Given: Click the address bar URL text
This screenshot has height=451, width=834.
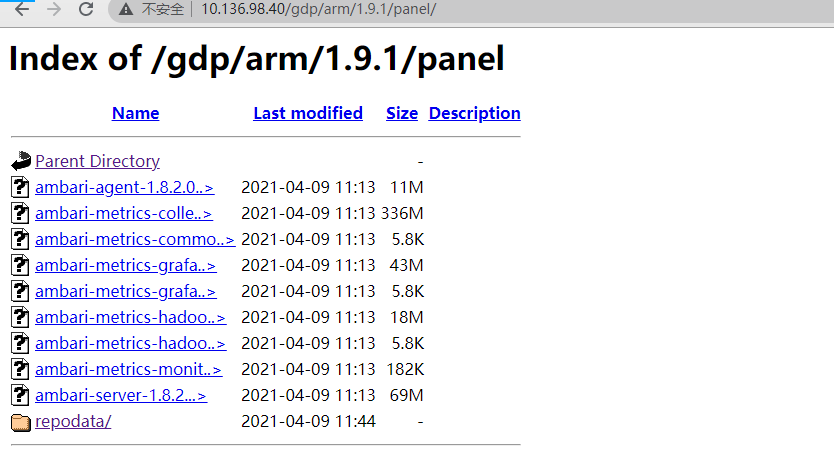Looking at the screenshot, I should coord(319,9).
